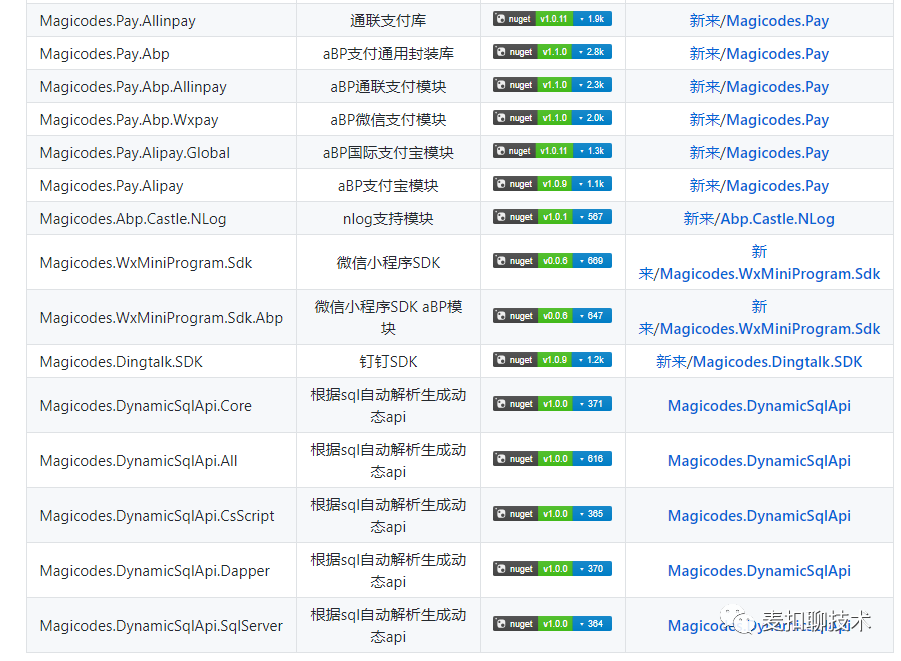The width and height of the screenshot is (901, 661).
Task: Click the Magicodes.WxMiniProgram.Sdk package name
Action: pos(146,263)
